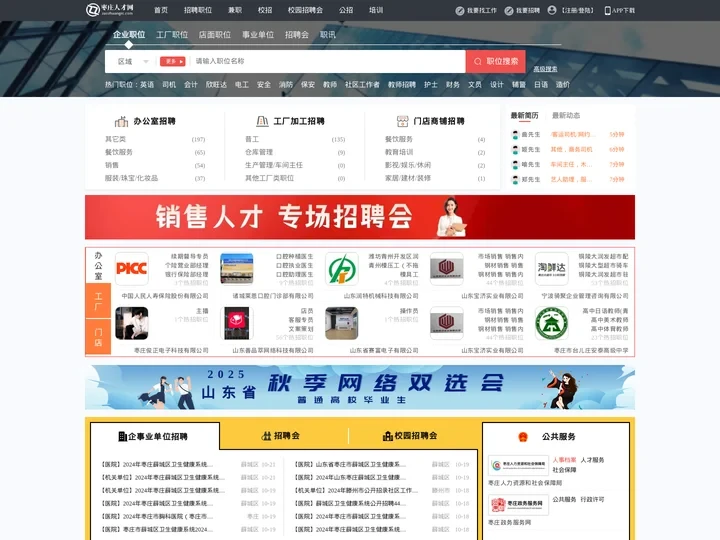720x540 pixels.
Task: Click 人事档案 public service link
Action: click(x=564, y=460)
